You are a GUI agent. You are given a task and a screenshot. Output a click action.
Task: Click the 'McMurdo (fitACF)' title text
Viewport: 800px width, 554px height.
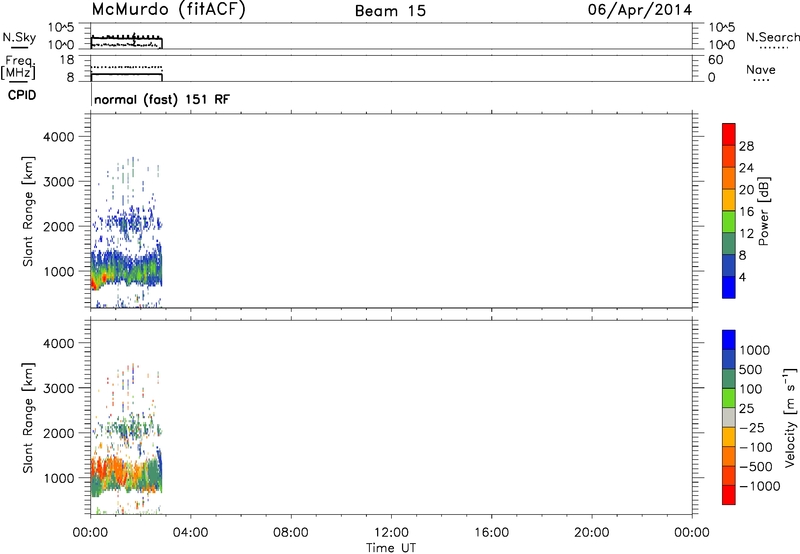coord(168,10)
